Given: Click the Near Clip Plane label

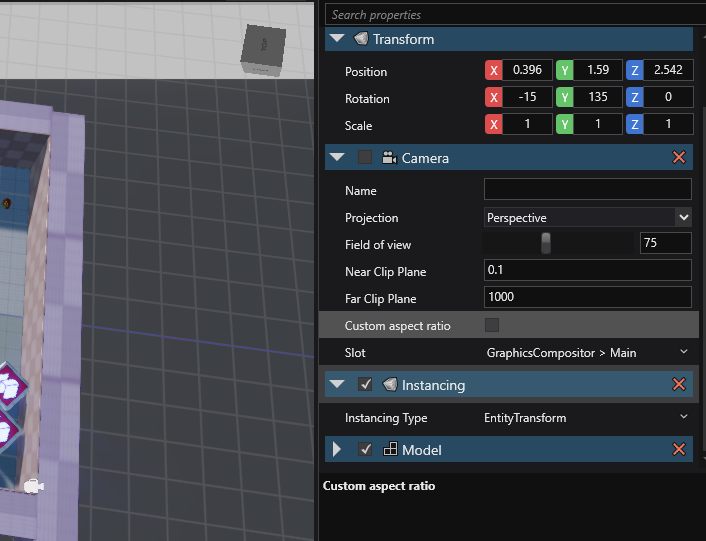Looking at the screenshot, I should click(385, 272).
